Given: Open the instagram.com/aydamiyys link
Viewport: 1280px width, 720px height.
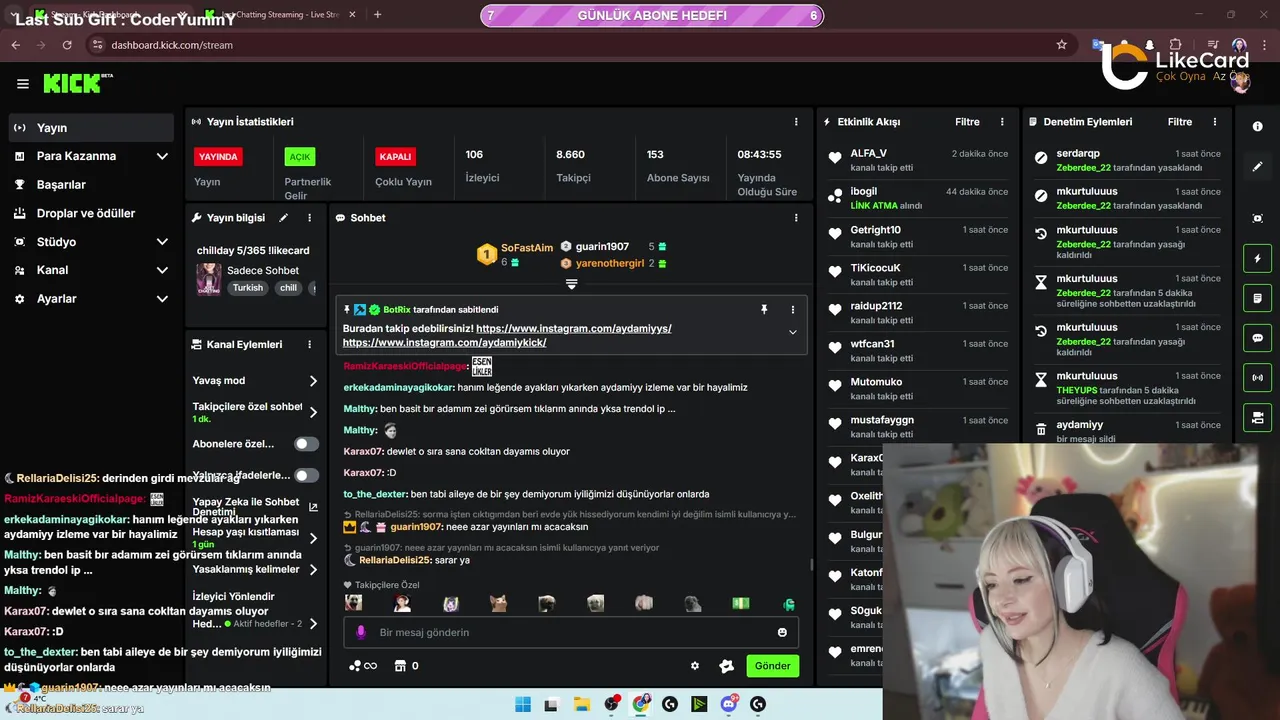Looking at the screenshot, I should pos(574,328).
